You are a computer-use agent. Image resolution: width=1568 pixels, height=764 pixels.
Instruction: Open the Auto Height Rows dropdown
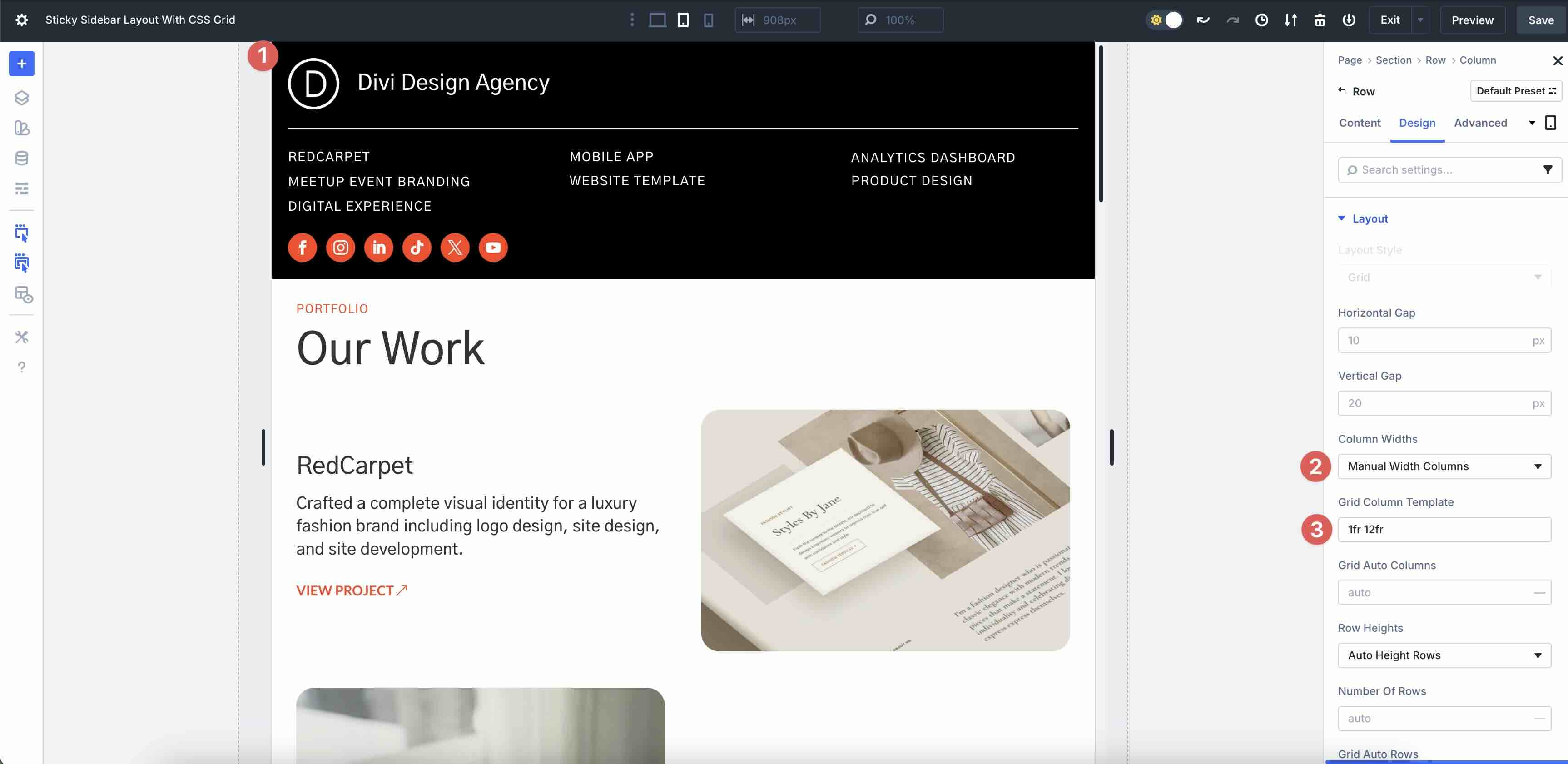tap(1444, 655)
